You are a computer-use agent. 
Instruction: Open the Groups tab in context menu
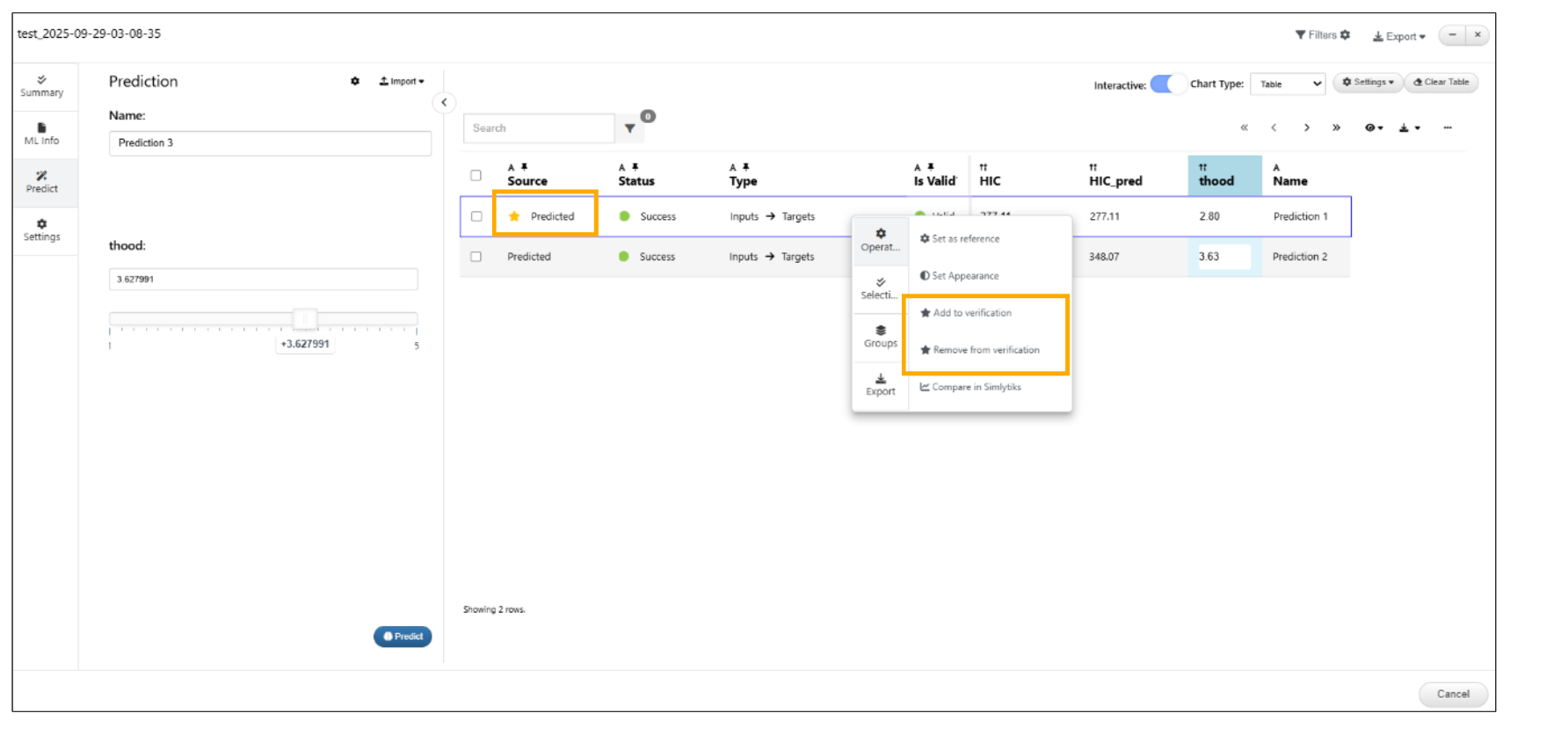click(x=880, y=337)
